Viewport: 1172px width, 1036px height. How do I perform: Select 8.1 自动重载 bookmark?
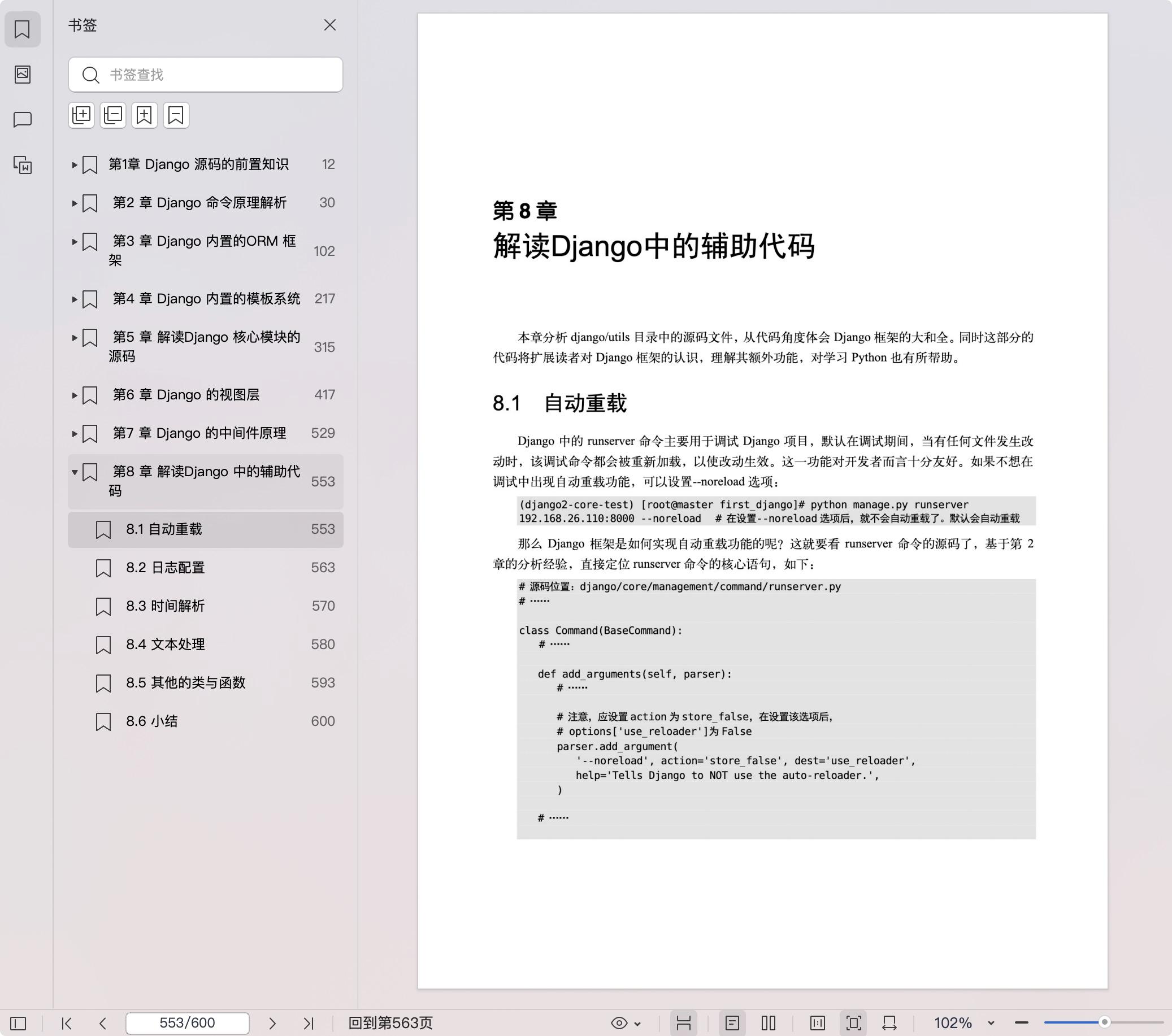[205, 529]
